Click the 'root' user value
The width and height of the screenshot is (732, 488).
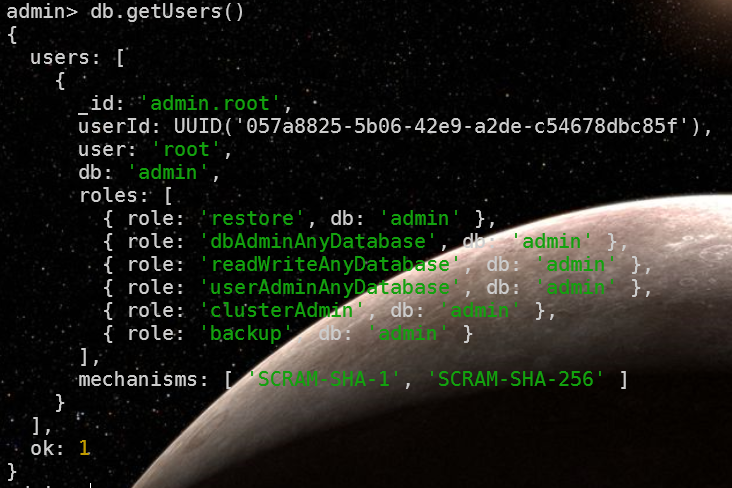pyautogui.click(x=185, y=150)
